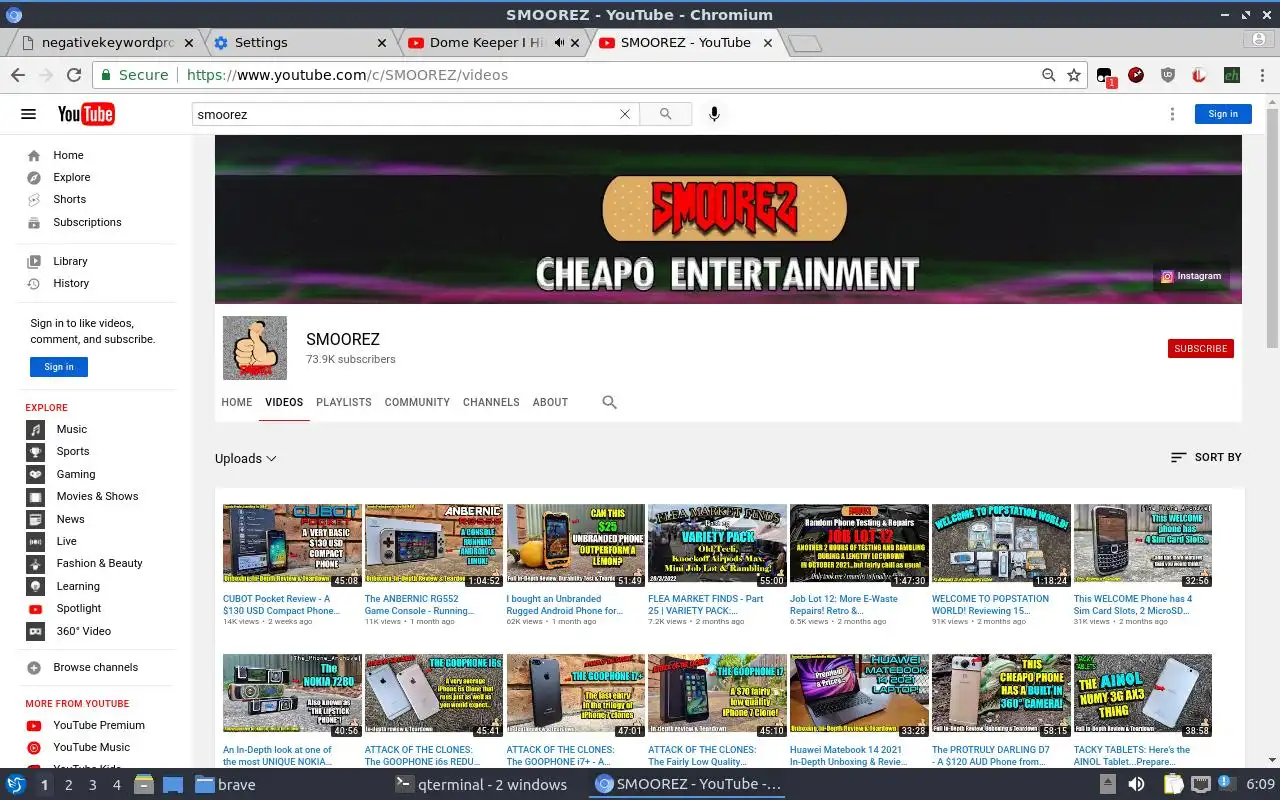This screenshot has width=1280, height=800.
Task: Click the sidebar Sign in button
Action: tap(59, 367)
